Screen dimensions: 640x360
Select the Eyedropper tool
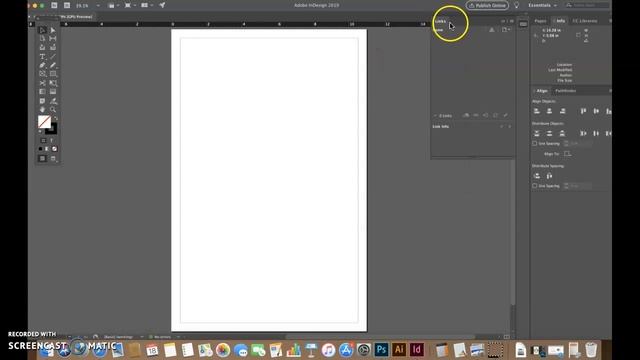pyautogui.click(x=53, y=101)
